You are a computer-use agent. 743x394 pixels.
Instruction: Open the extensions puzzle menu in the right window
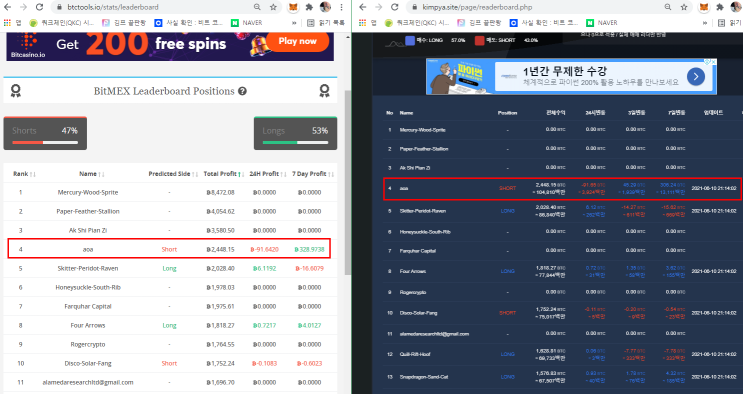tap(720, 7)
